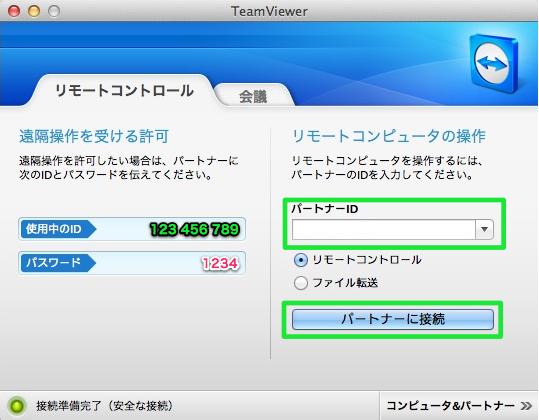Click the password value 1234
This screenshot has width=539, height=420.
[x=220, y=263]
